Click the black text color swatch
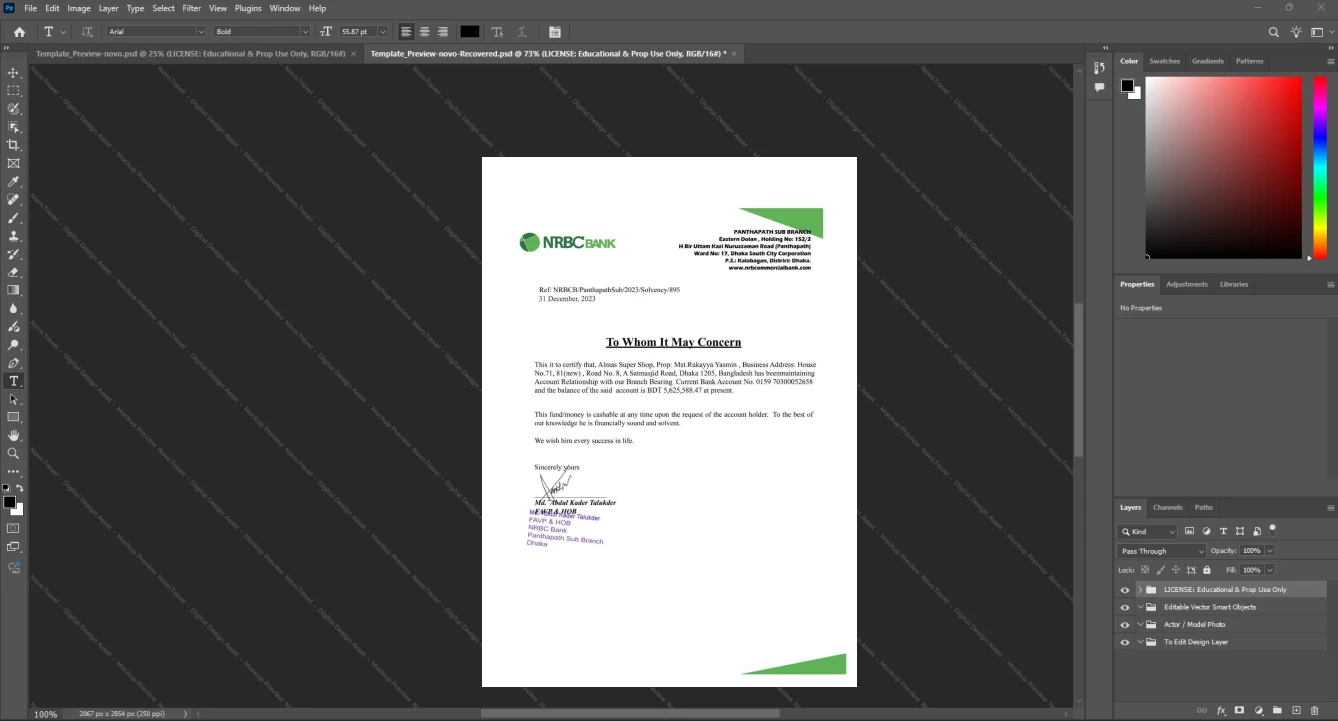Viewport: 1338px width, 721px height. (469, 32)
